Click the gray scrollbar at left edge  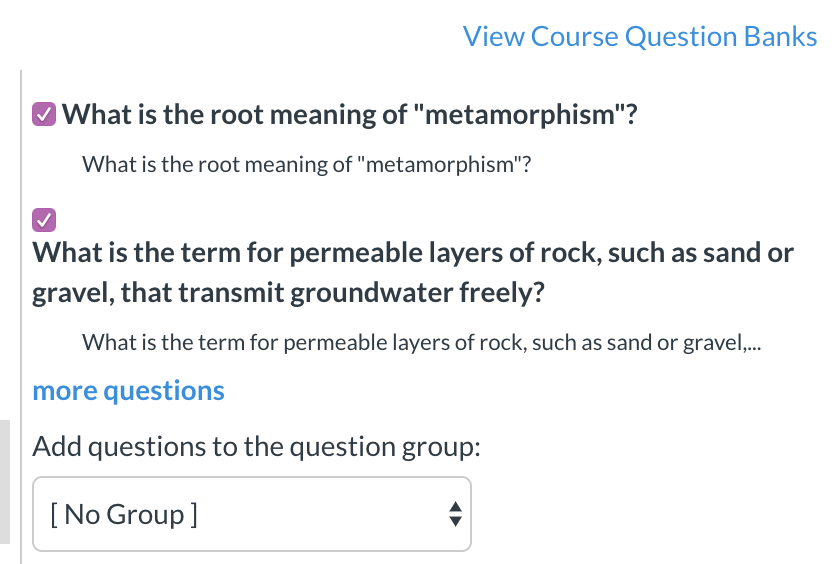tap(4, 482)
